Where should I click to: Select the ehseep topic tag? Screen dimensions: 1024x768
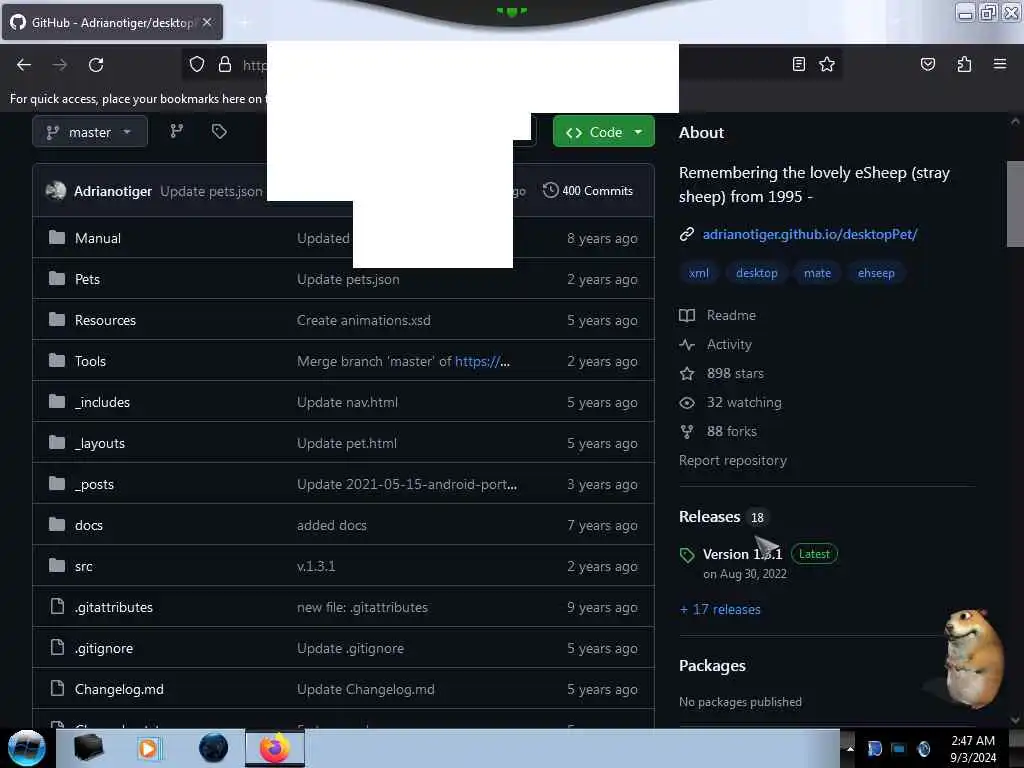876,273
